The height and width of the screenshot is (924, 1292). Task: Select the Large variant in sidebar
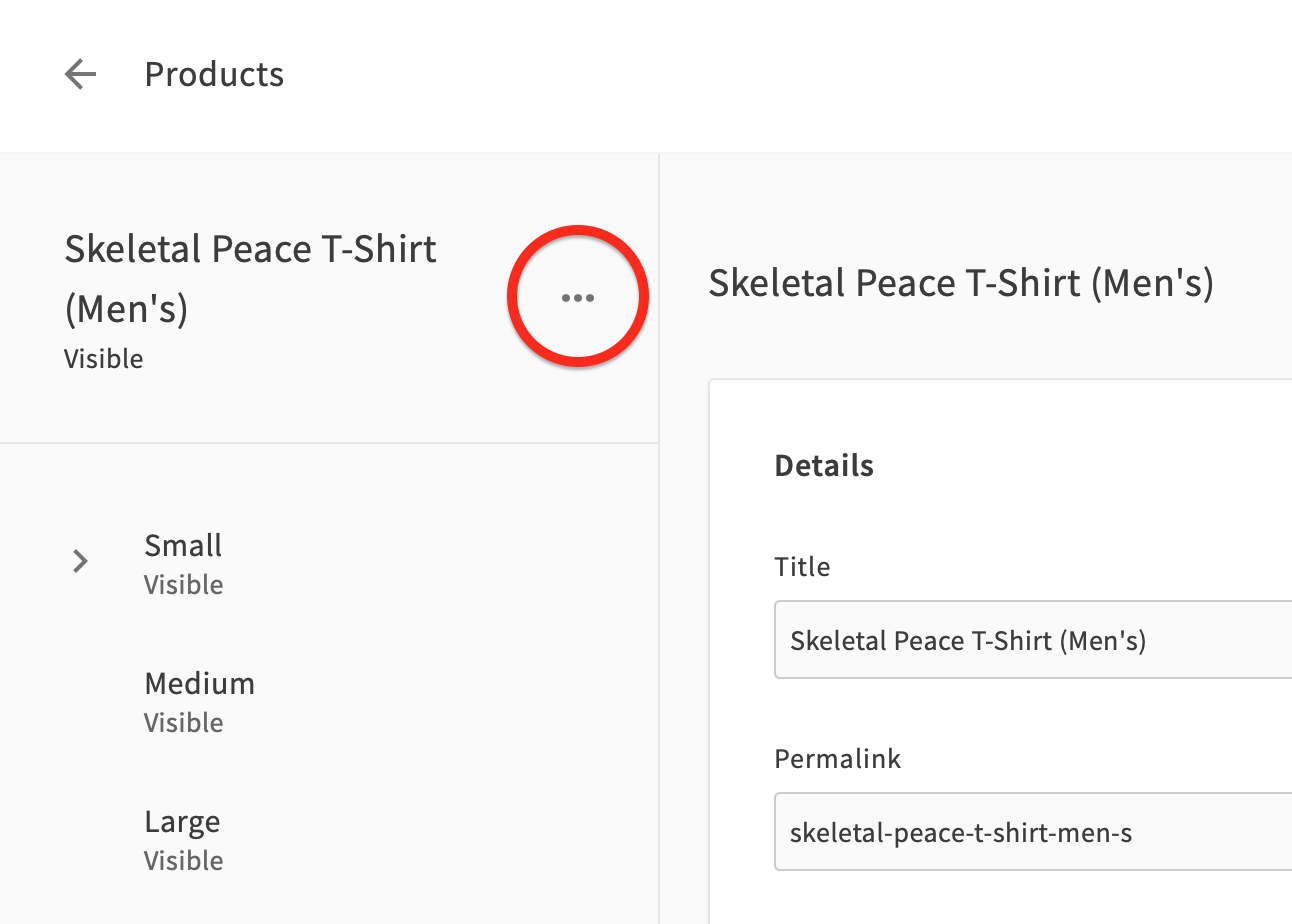coord(329,840)
